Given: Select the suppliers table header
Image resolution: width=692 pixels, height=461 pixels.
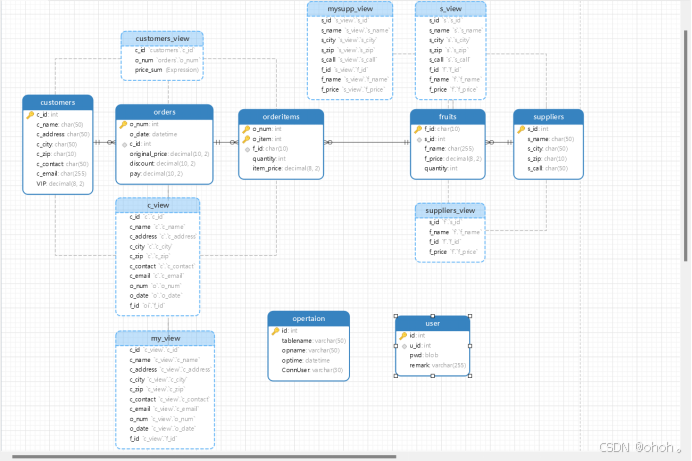Looking at the screenshot, I should (549, 117).
